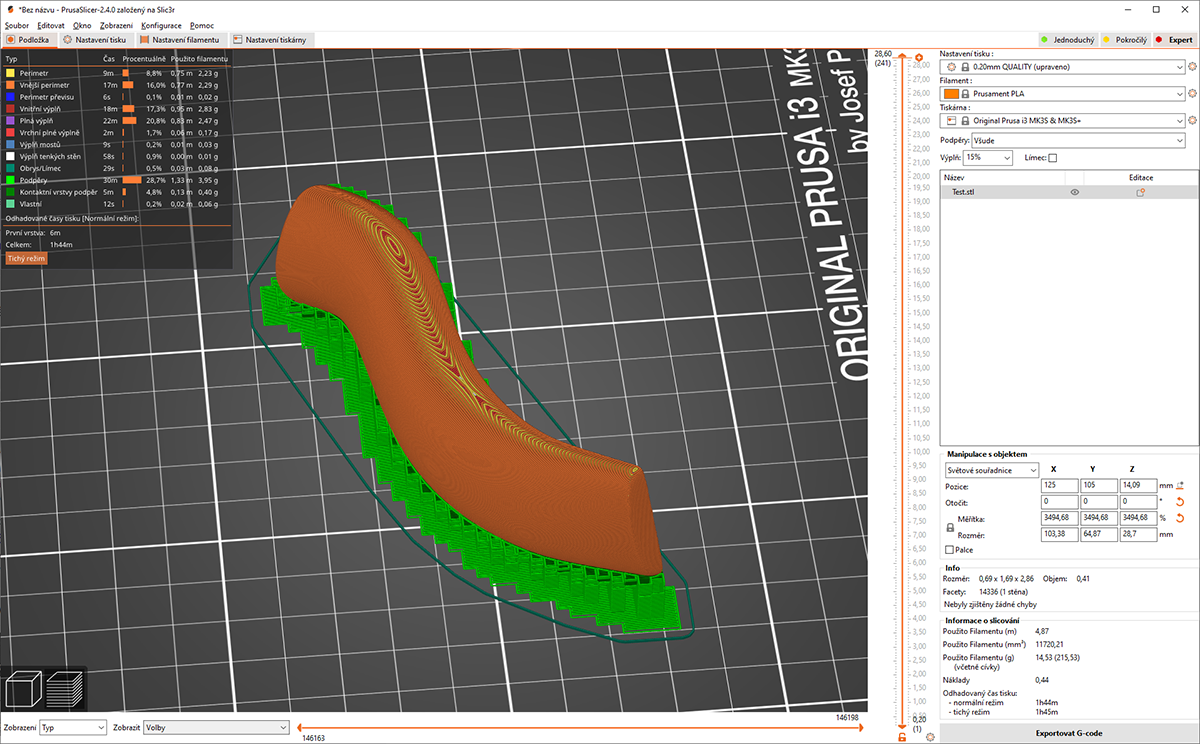This screenshot has height=744, width=1200.
Task: Click the plus icon atop the layer slider
Action: pos(918,57)
